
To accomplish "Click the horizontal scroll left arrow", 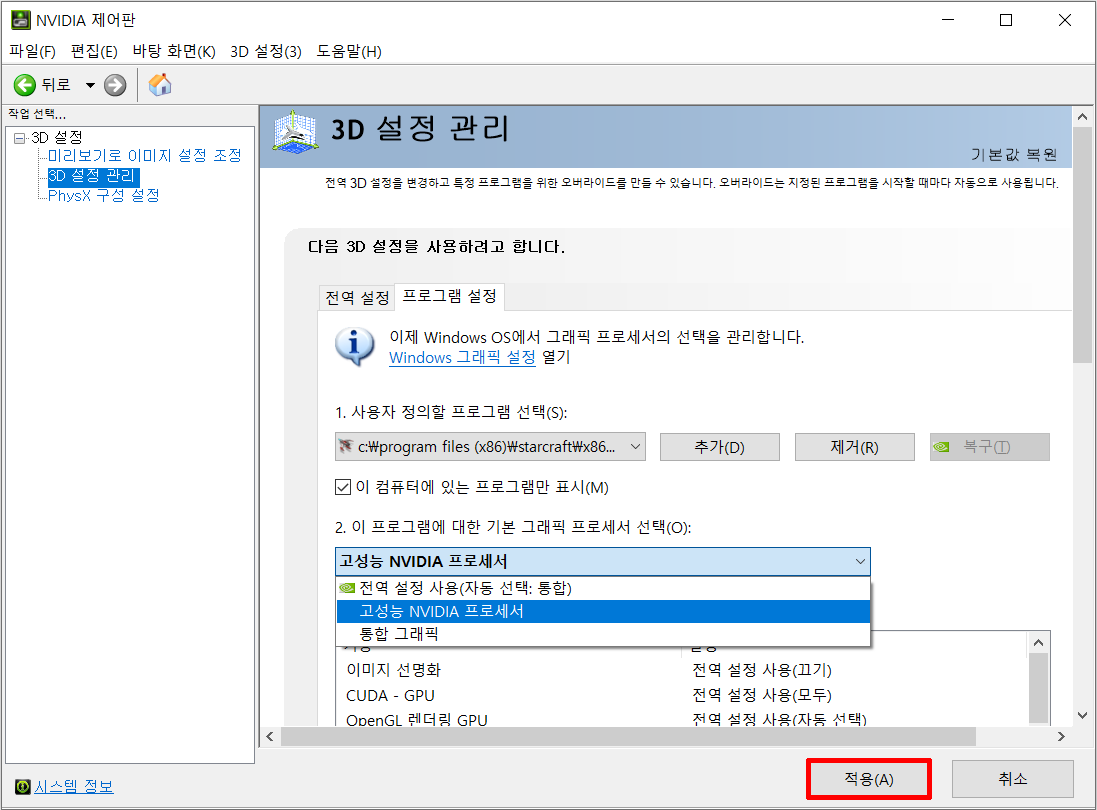I will (270, 737).
